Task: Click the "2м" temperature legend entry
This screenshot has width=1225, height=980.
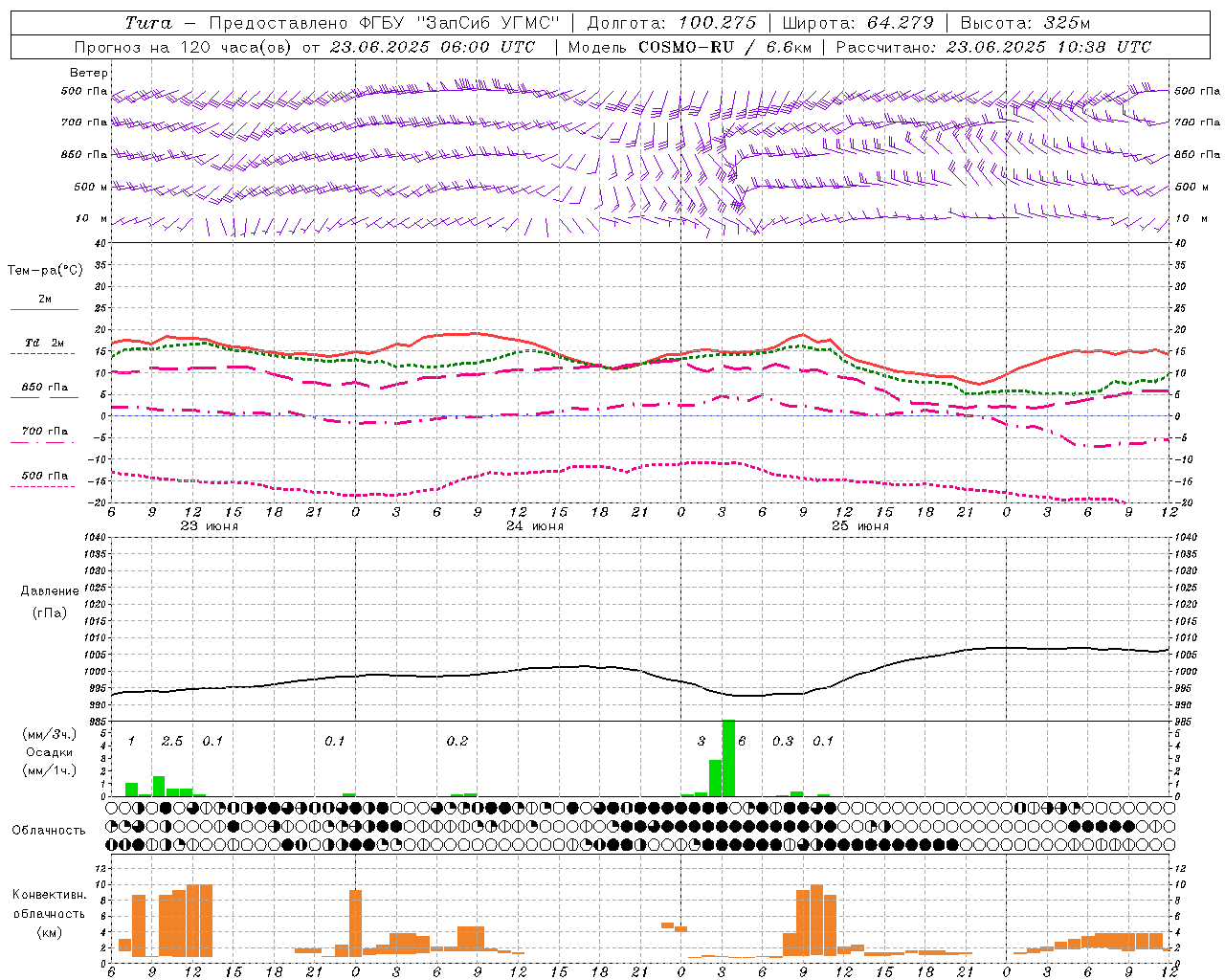Action: tap(45, 300)
